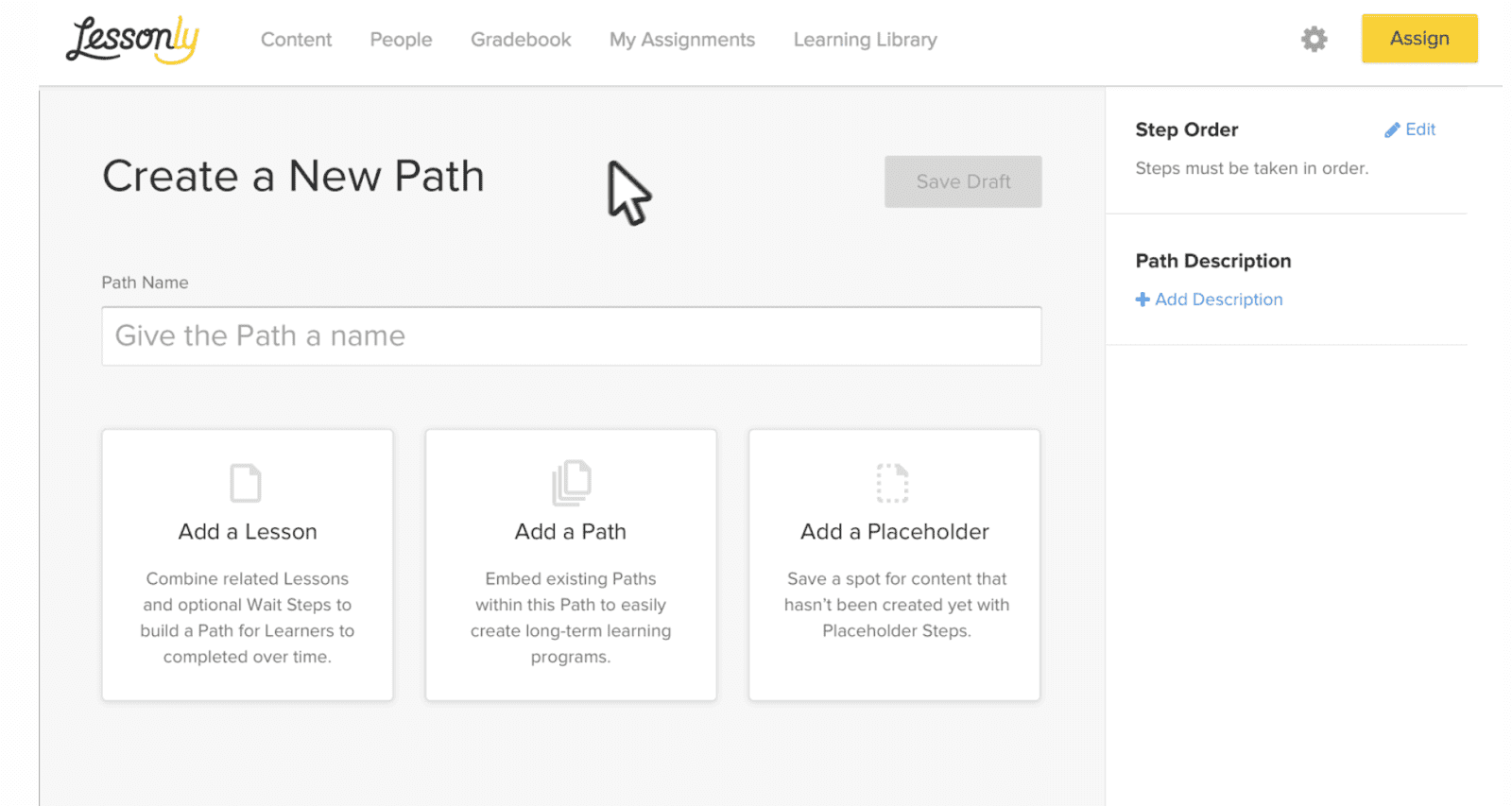The height and width of the screenshot is (806, 1512).
Task: Click the pencil icon beside Edit
Action: click(x=1392, y=130)
